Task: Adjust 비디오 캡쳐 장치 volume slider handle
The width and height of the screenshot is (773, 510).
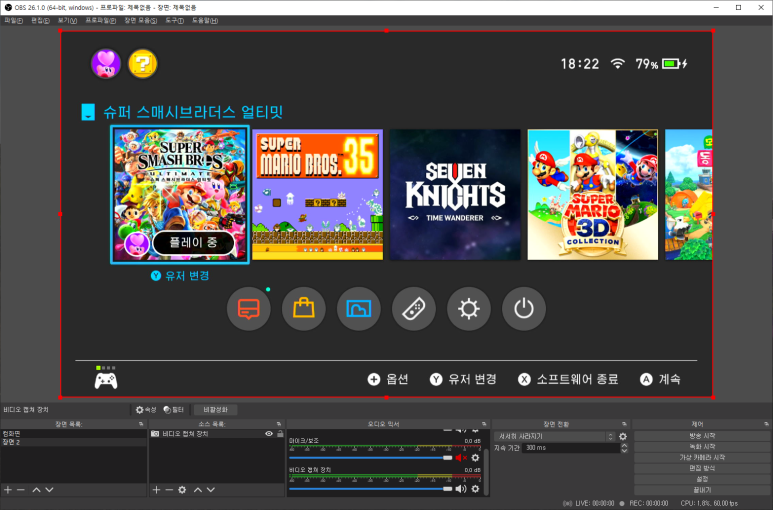Action: [x=448, y=489]
